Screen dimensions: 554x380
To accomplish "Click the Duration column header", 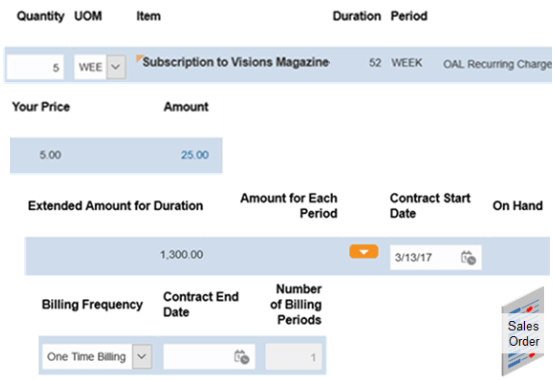I will coord(357,16).
